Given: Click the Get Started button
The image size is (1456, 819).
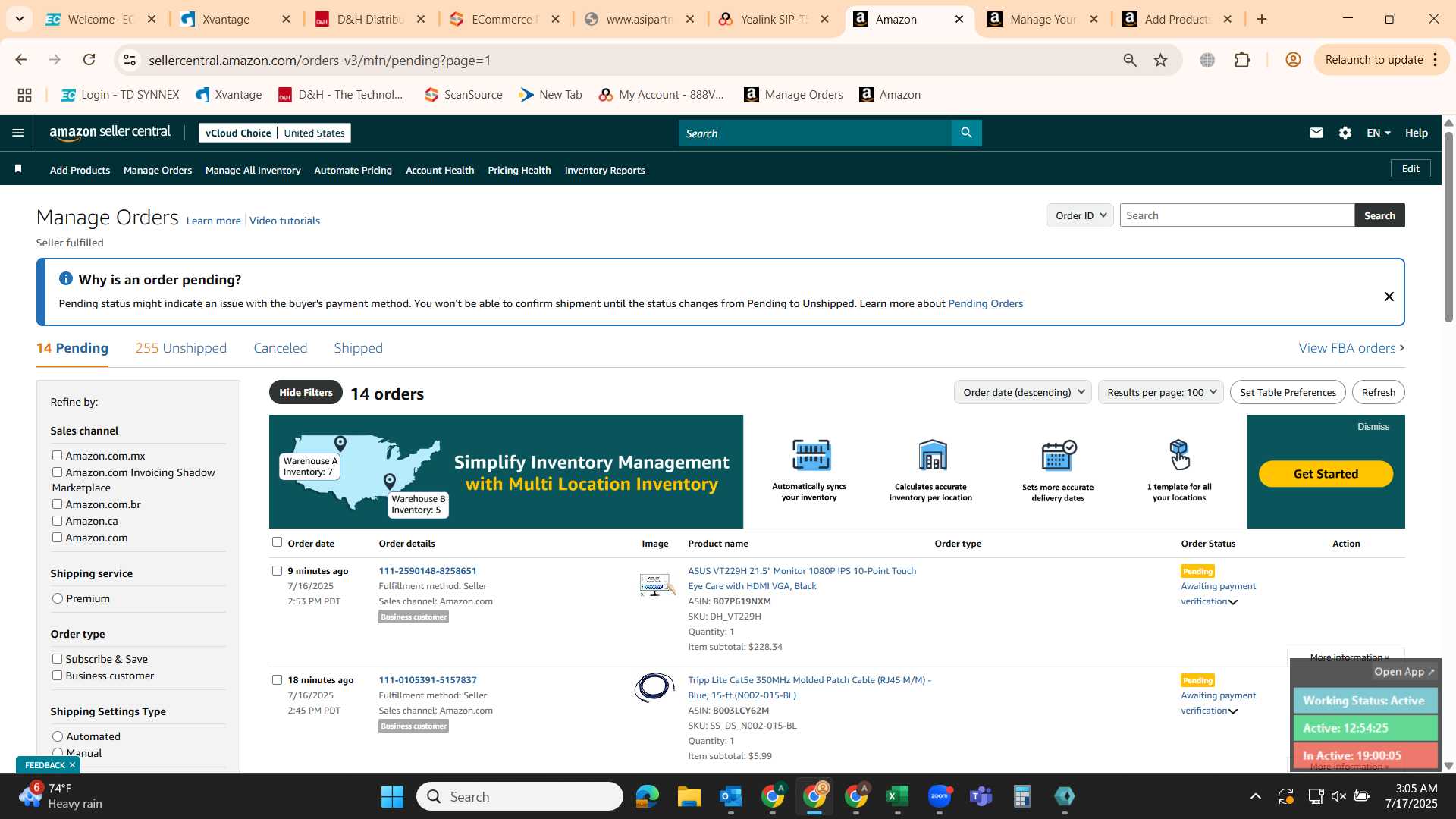Looking at the screenshot, I should click(x=1326, y=474).
